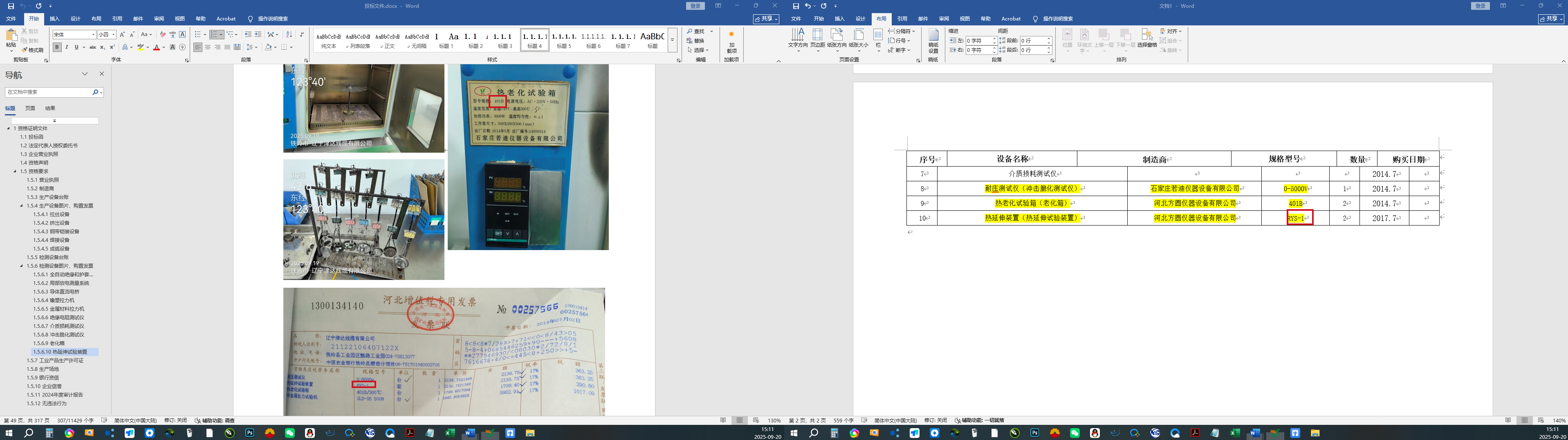
Task: Switch navigation pane to the 页面 tab
Action: pos(30,108)
